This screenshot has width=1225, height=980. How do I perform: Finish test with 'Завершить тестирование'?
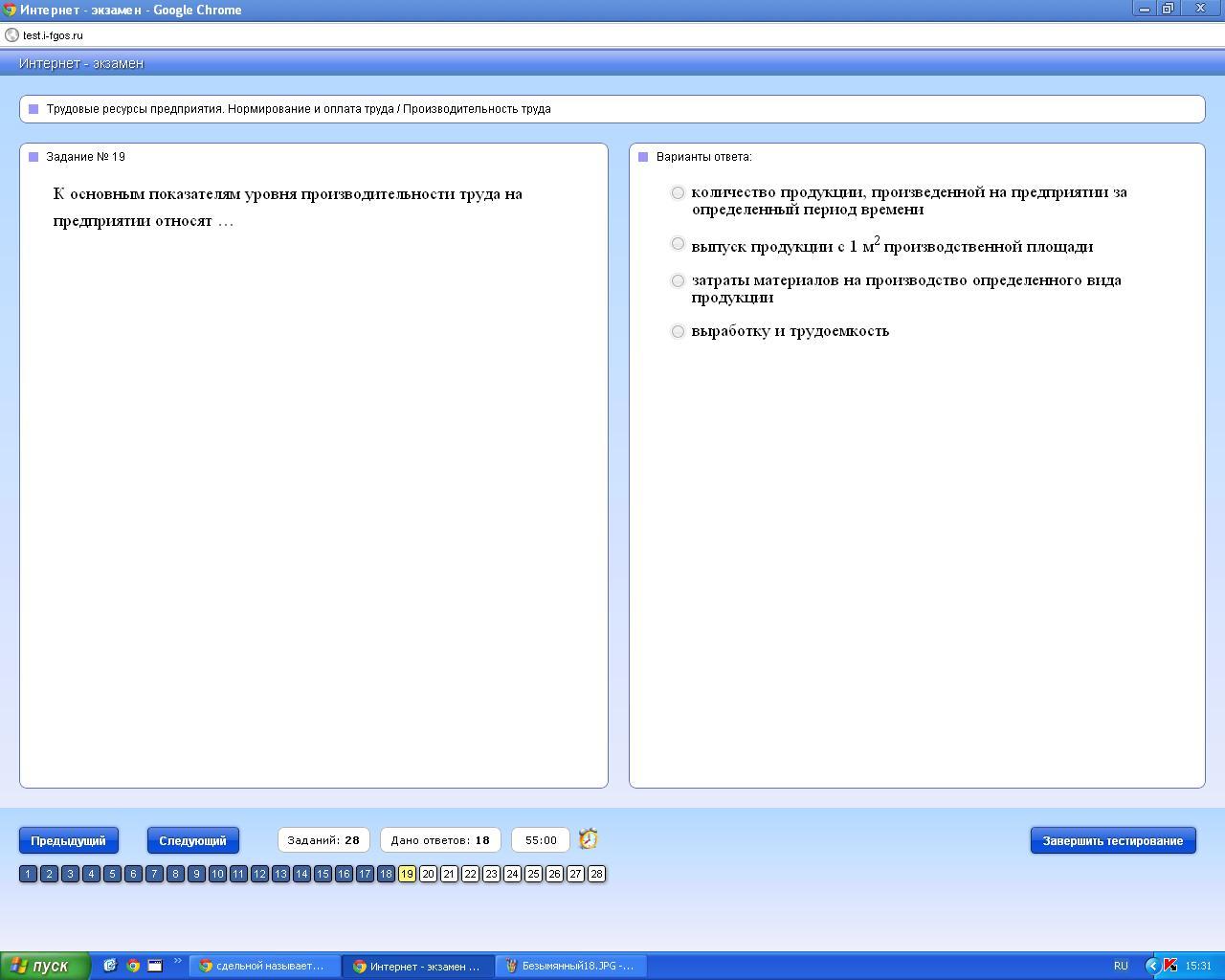[1113, 840]
